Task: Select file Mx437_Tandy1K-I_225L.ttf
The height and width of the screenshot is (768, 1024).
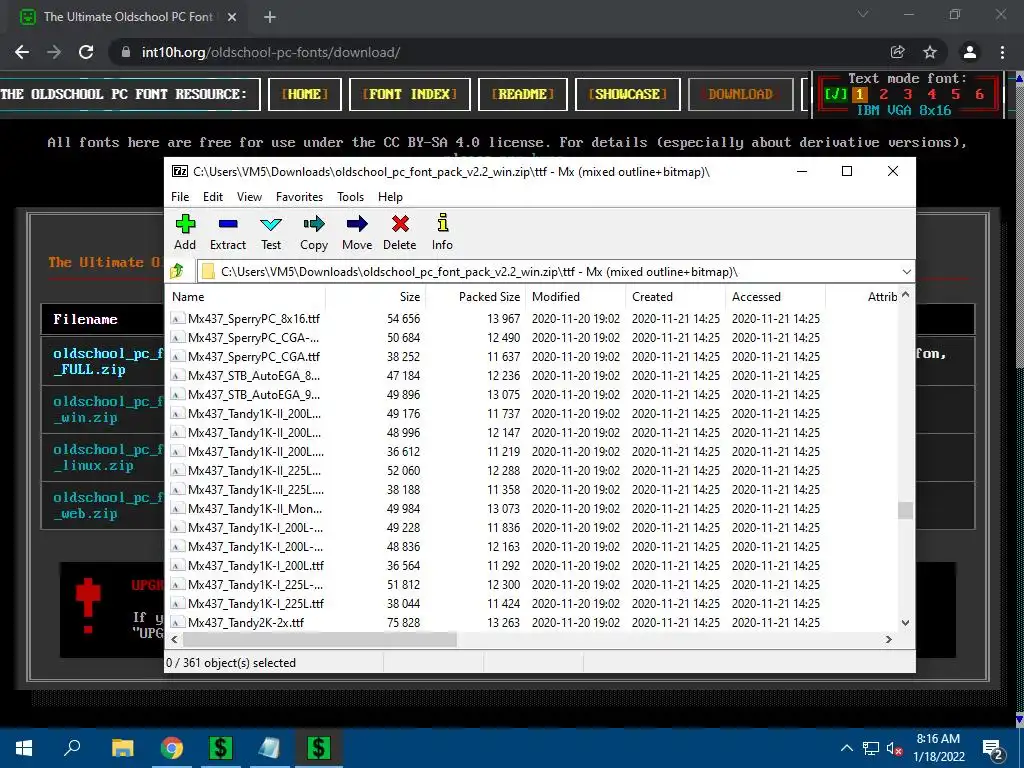Action: (x=255, y=603)
